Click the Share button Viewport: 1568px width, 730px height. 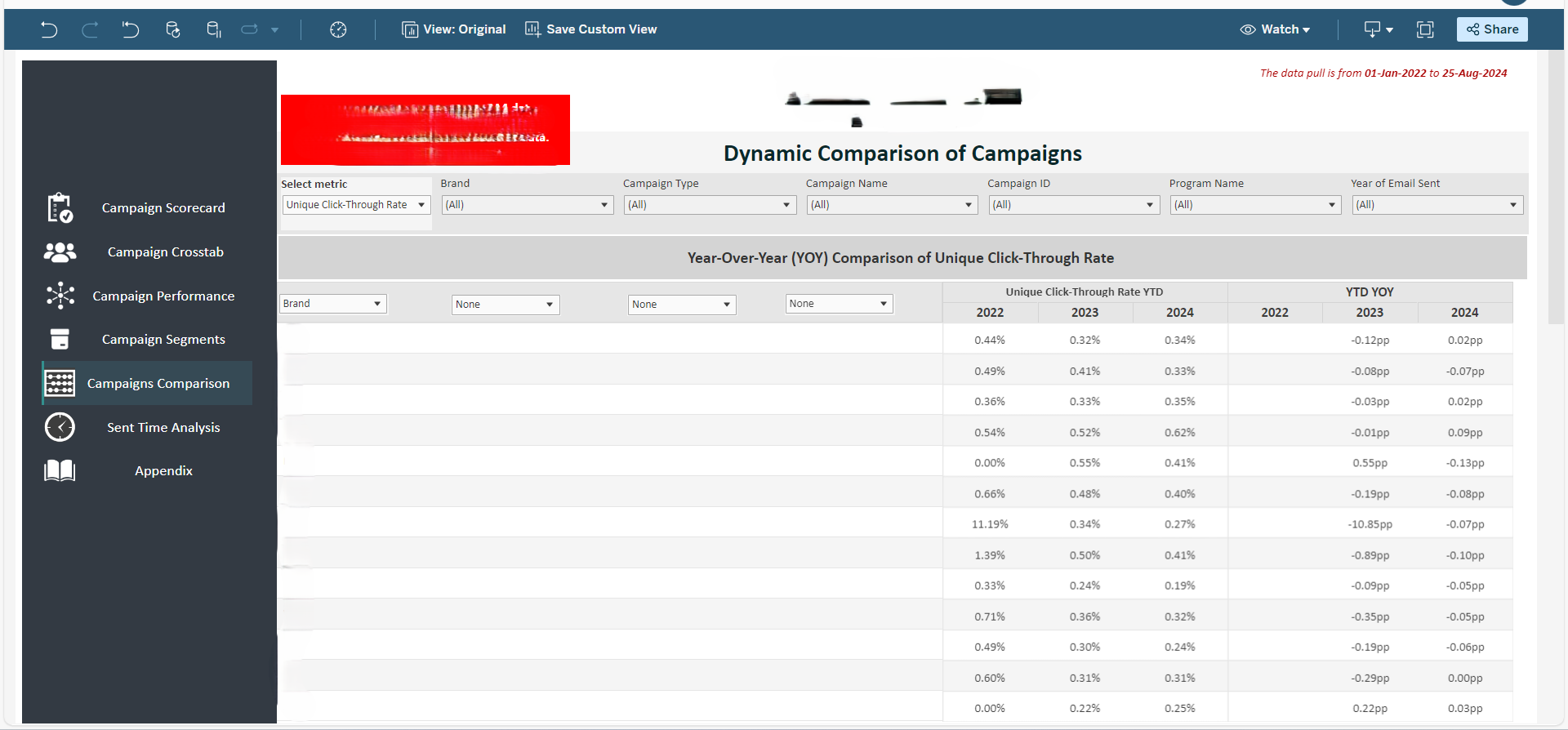(x=1492, y=29)
